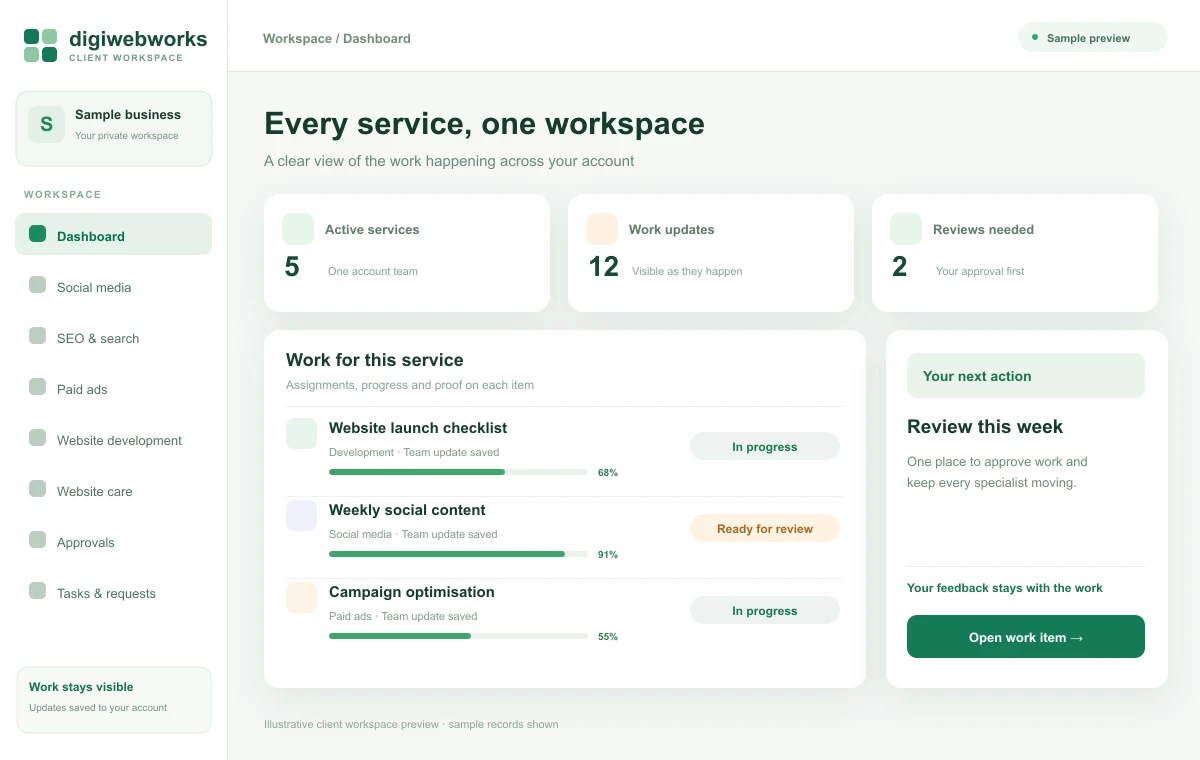Viewport: 1200px width, 760px height.
Task: Click the Every service, one workspace headline
Action: (485, 124)
